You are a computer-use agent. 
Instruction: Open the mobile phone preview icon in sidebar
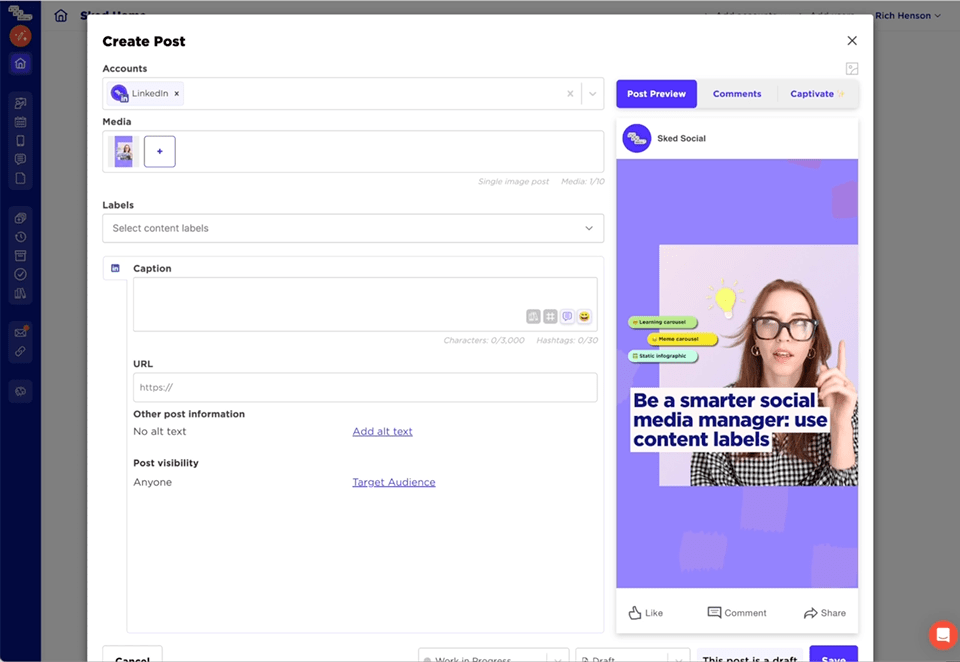pyautogui.click(x=20, y=141)
